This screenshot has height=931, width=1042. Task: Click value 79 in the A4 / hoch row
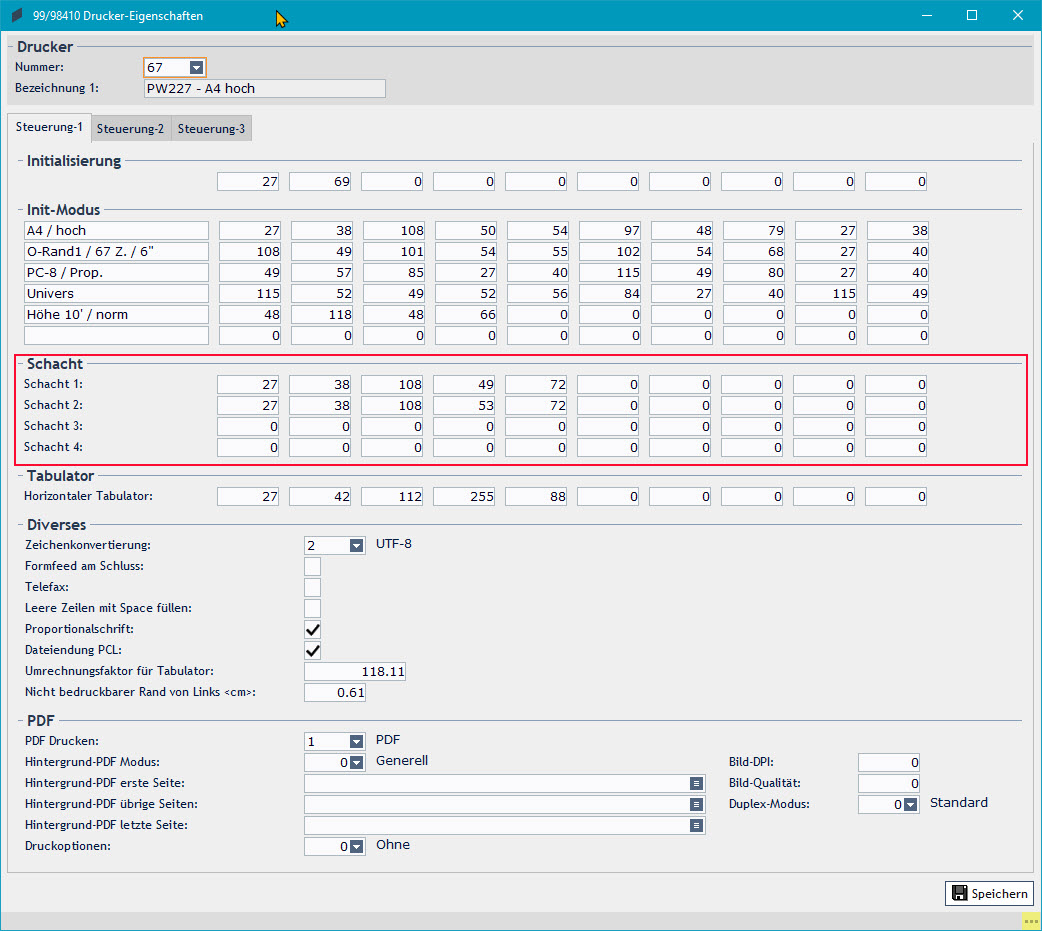(x=754, y=231)
